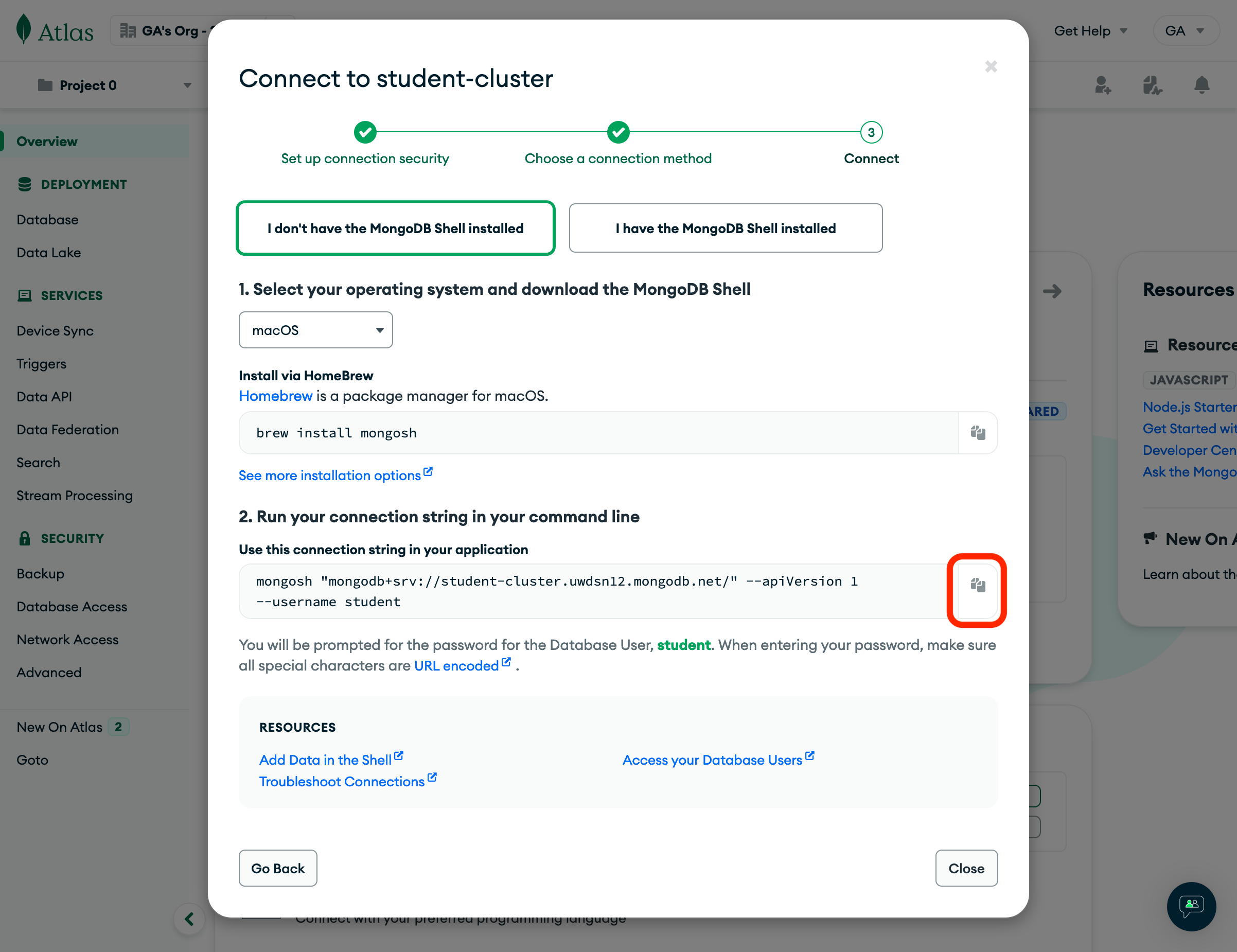Go to Network Access in the sidebar

(x=67, y=640)
